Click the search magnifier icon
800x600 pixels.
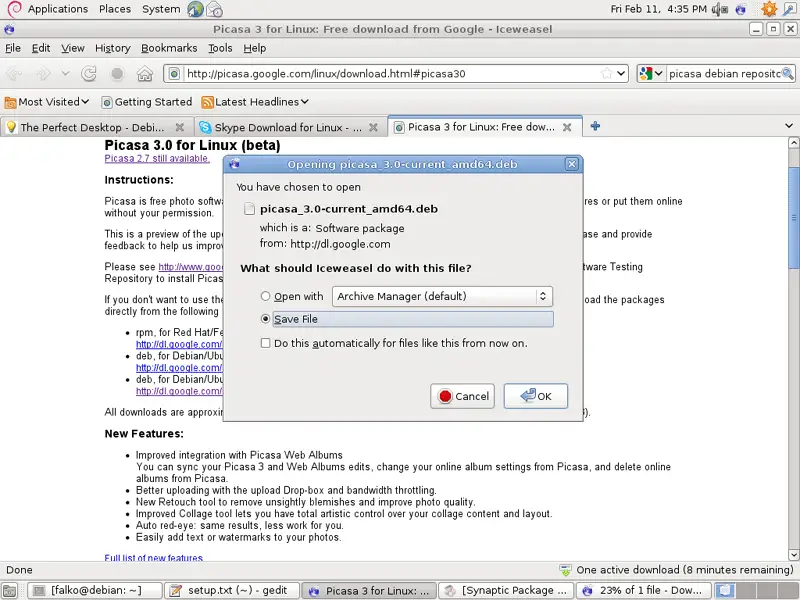point(787,73)
